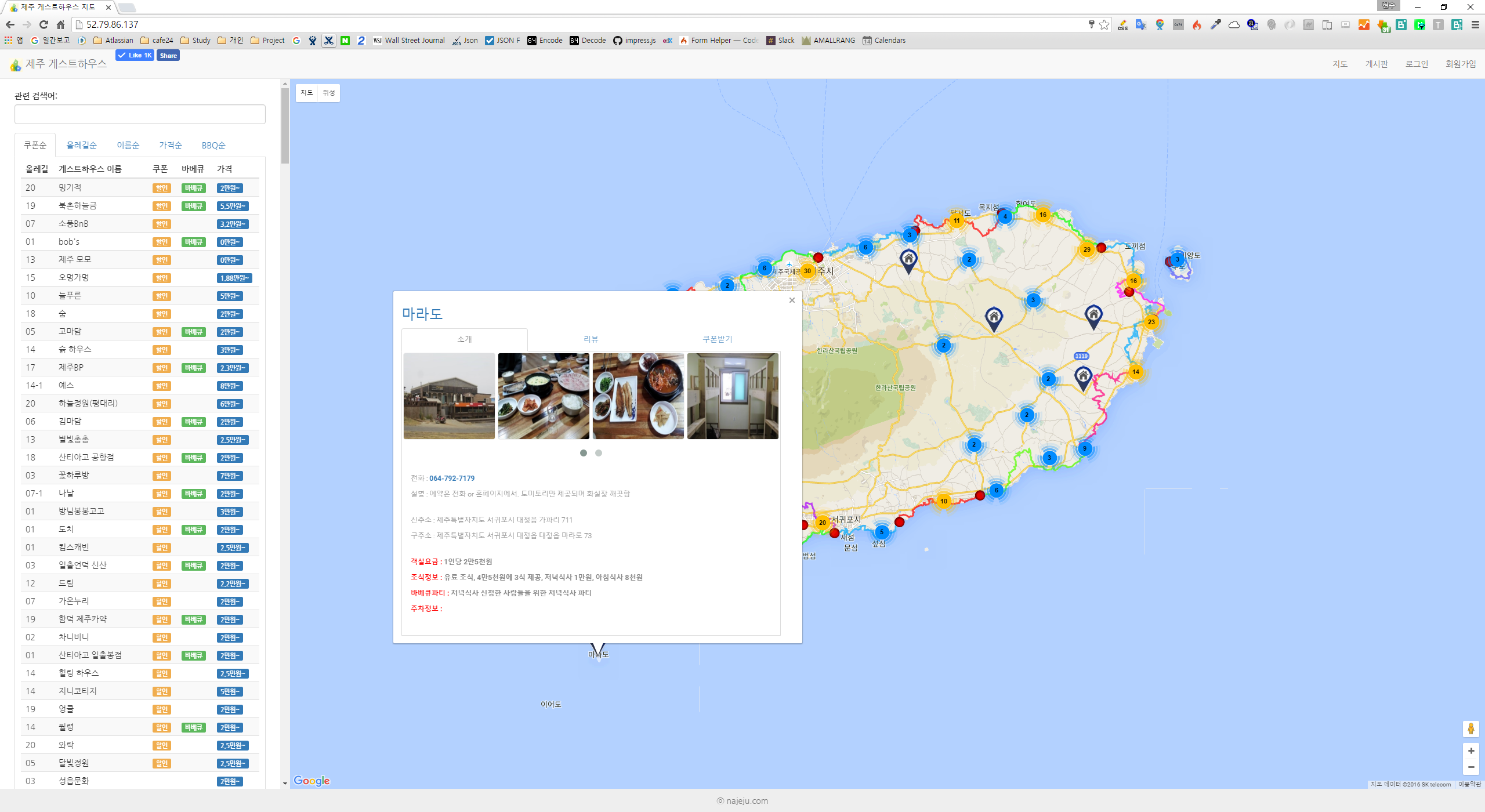
Task: Bookmark this page with the star icon
Action: pyautogui.click(x=1104, y=24)
